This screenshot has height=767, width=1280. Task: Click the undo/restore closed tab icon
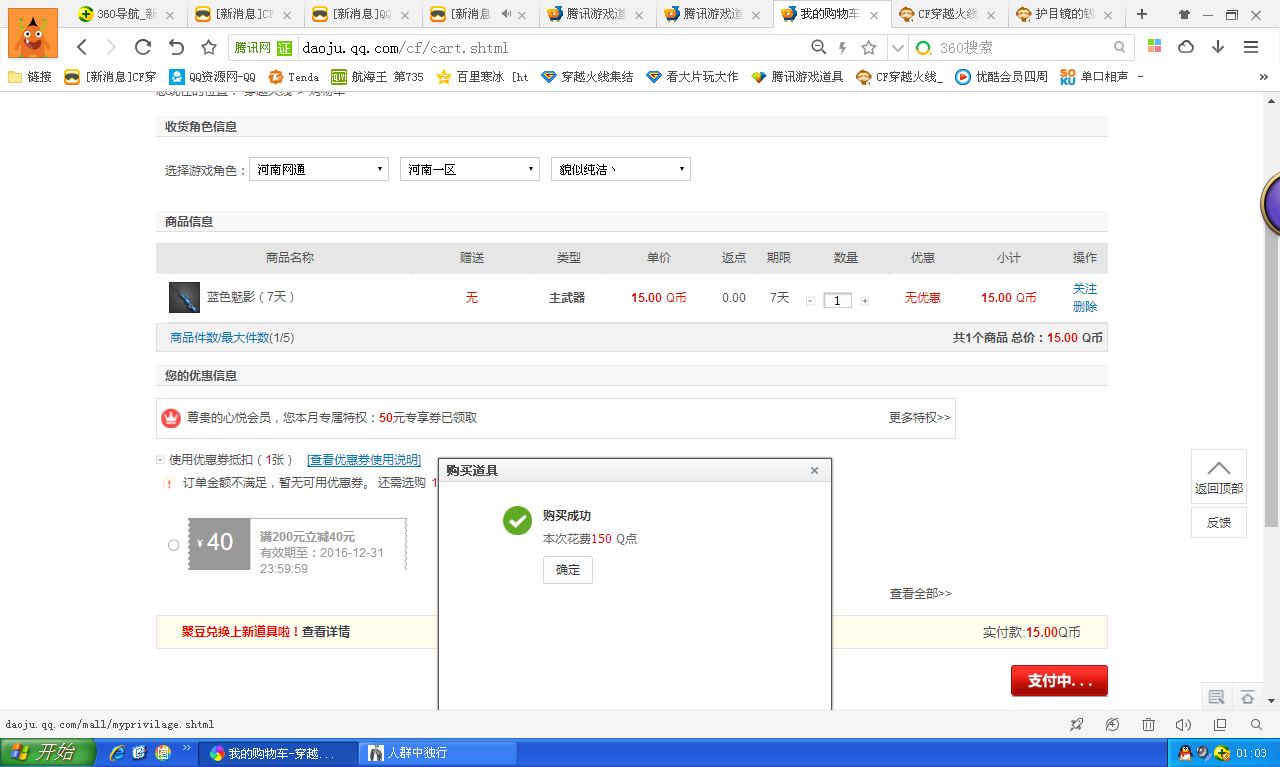tap(176, 47)
